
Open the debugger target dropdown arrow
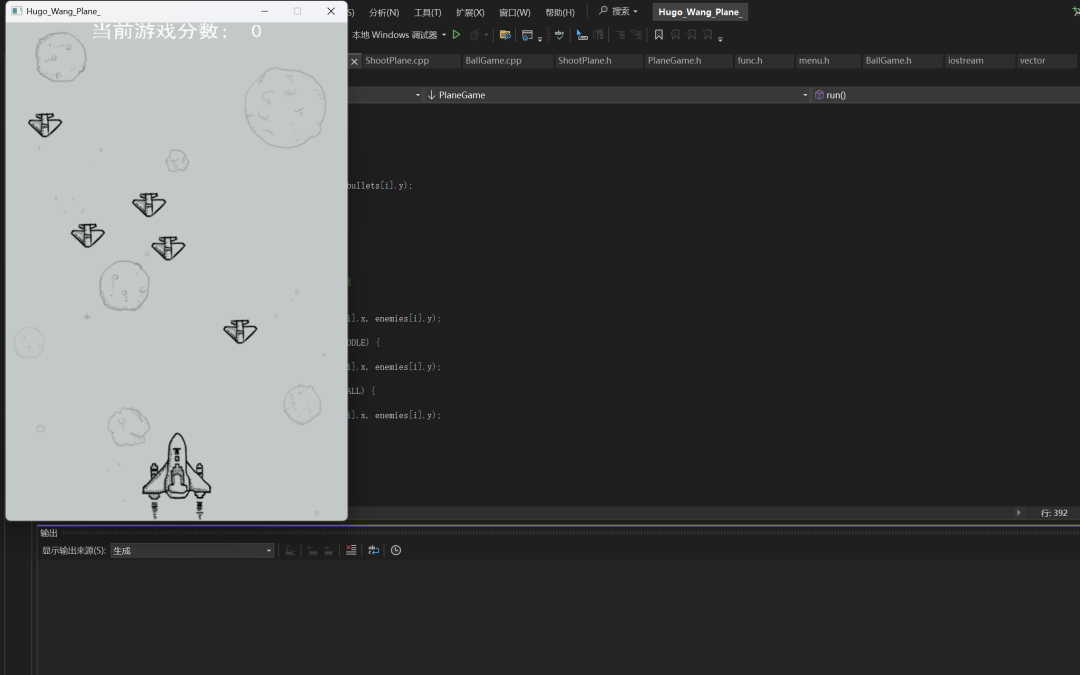pyautogui.click(x=444, y=35)
